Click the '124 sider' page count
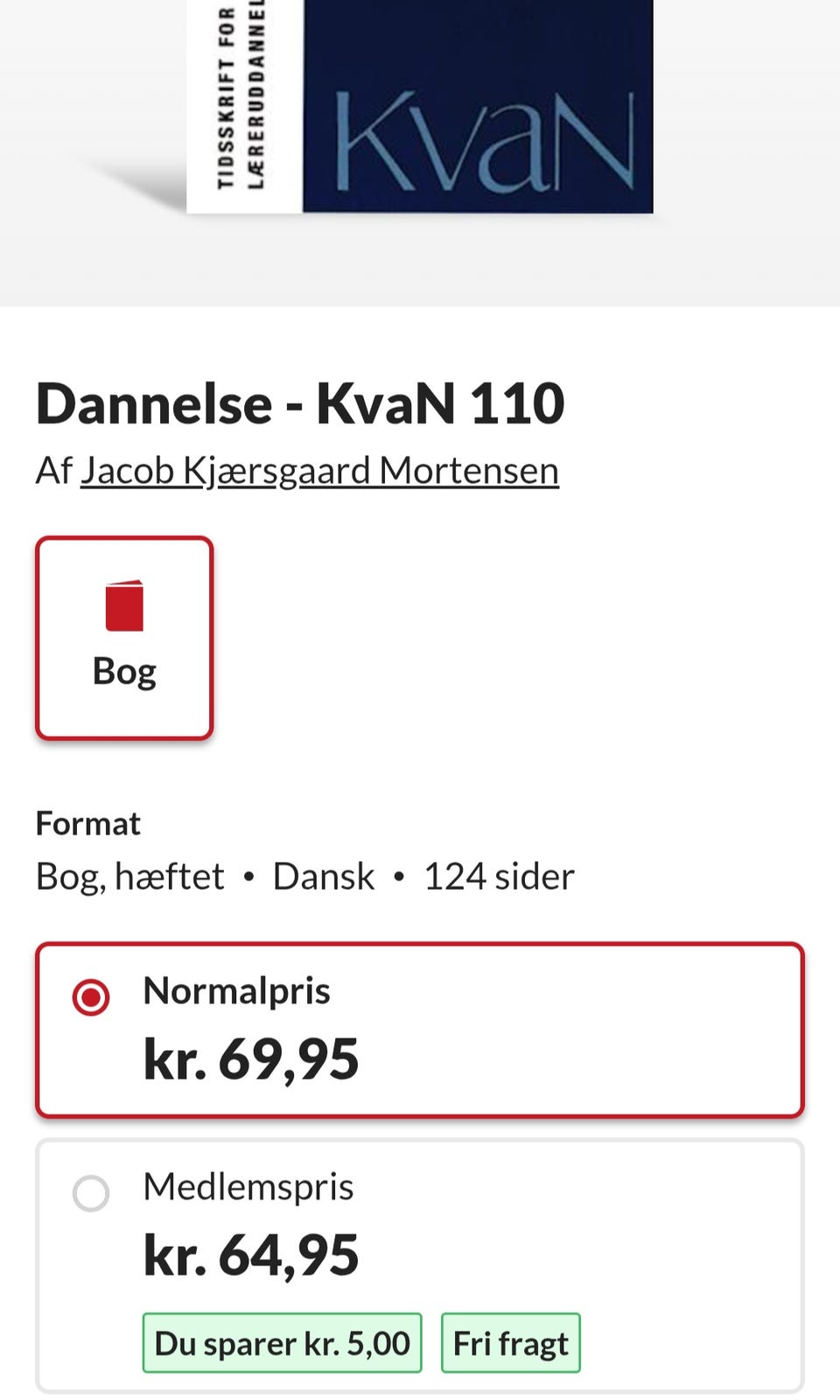This screenshot has height=1400, width=840. point(499,876)
